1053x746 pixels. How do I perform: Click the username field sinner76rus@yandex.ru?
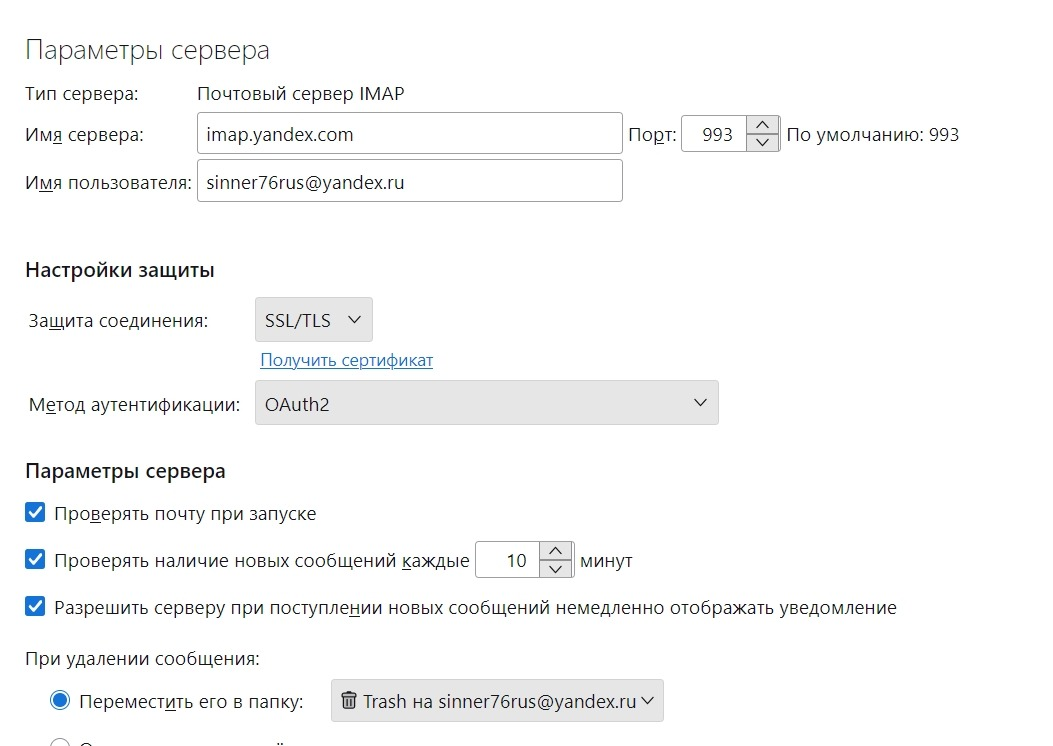click(x=409, y=183)
